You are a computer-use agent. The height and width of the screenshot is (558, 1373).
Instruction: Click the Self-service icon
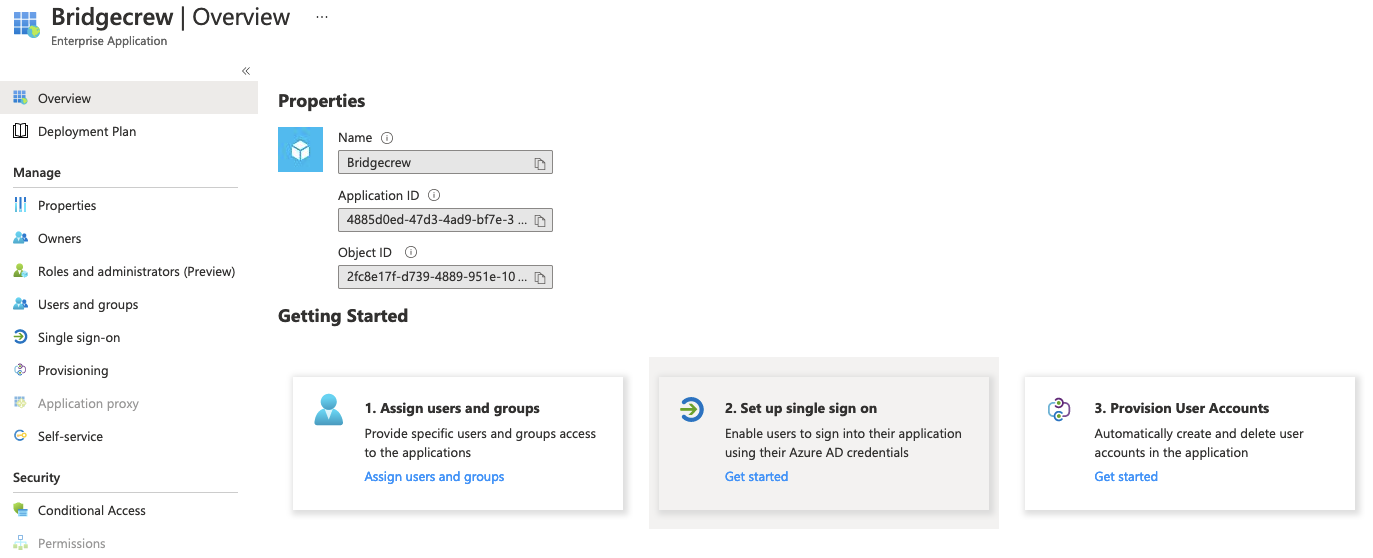[x=20, y=436]
